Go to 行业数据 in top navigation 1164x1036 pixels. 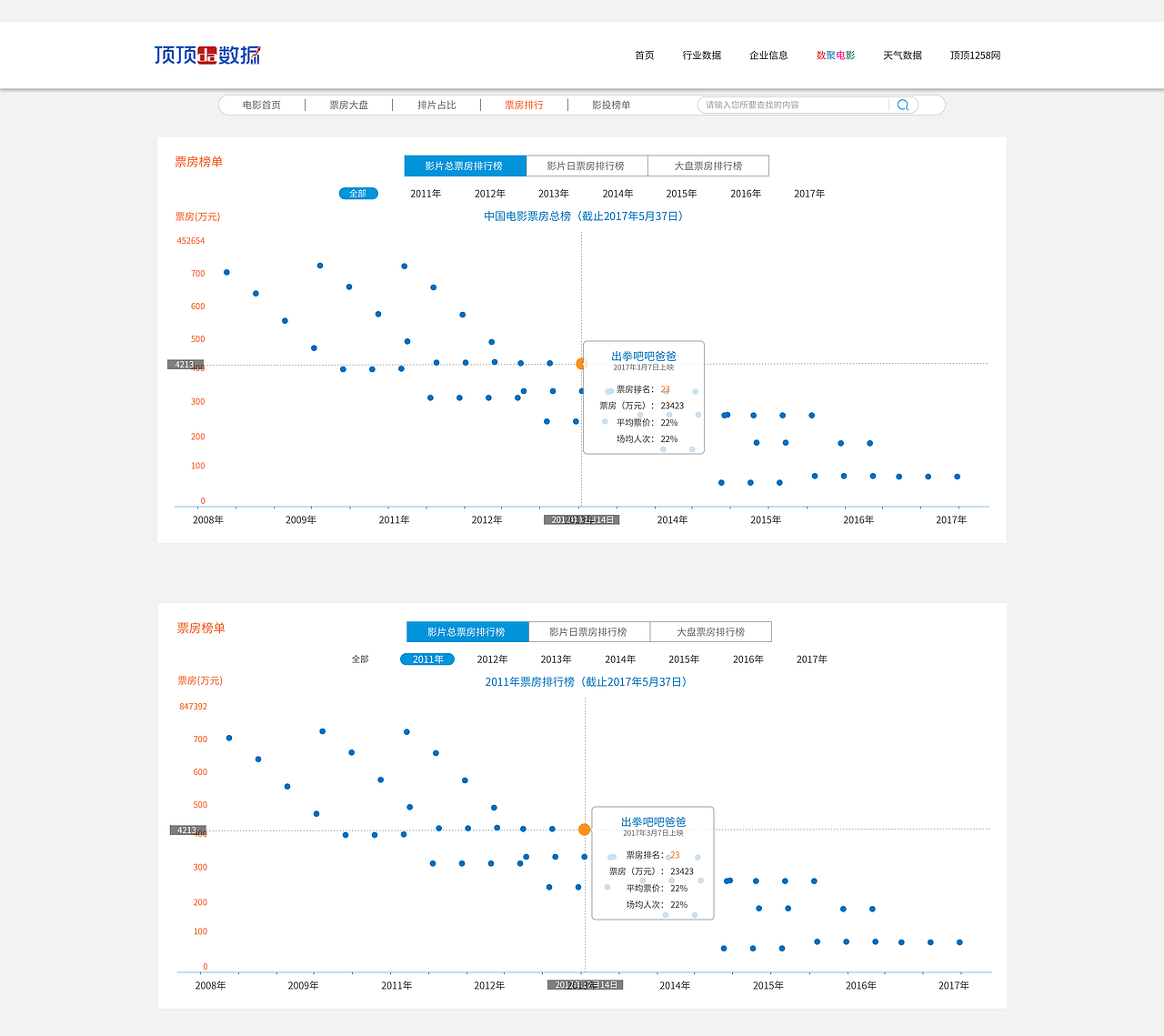point(702,55)
